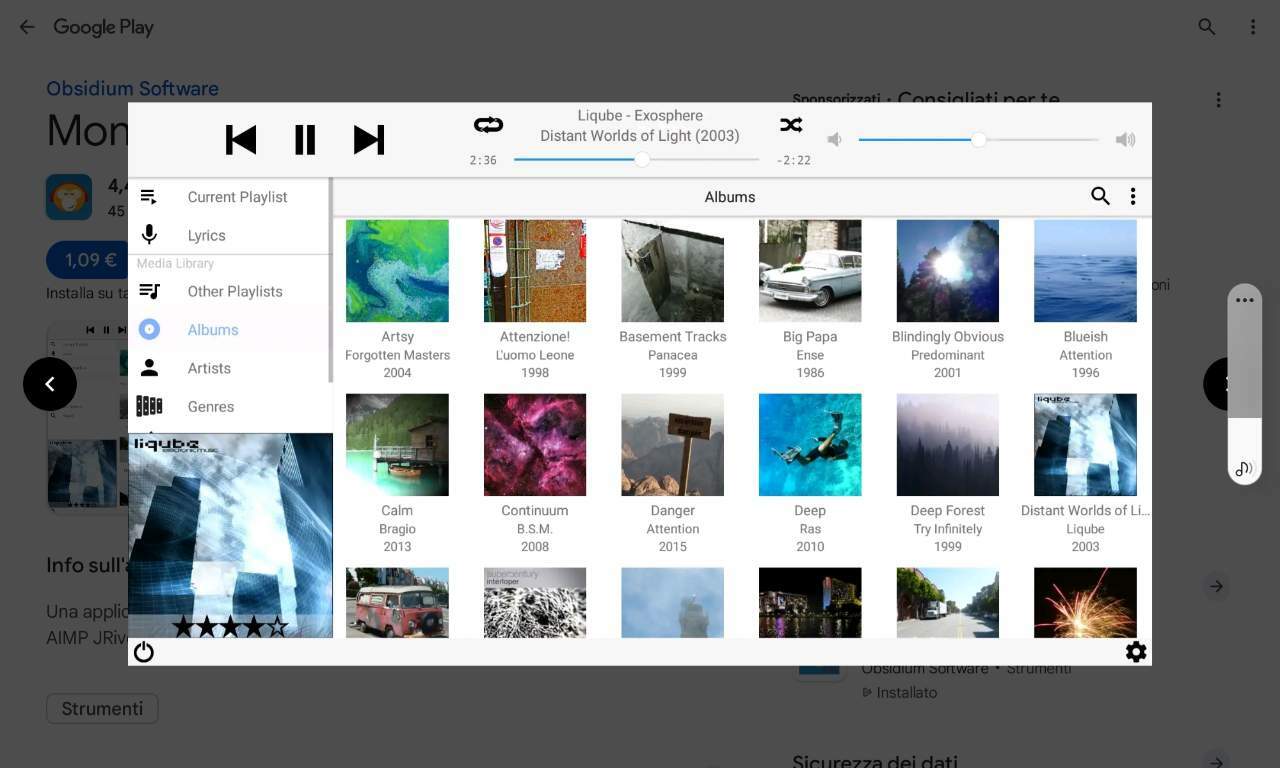Open Distant Worlds of Light album cover

coord(1085,445)
